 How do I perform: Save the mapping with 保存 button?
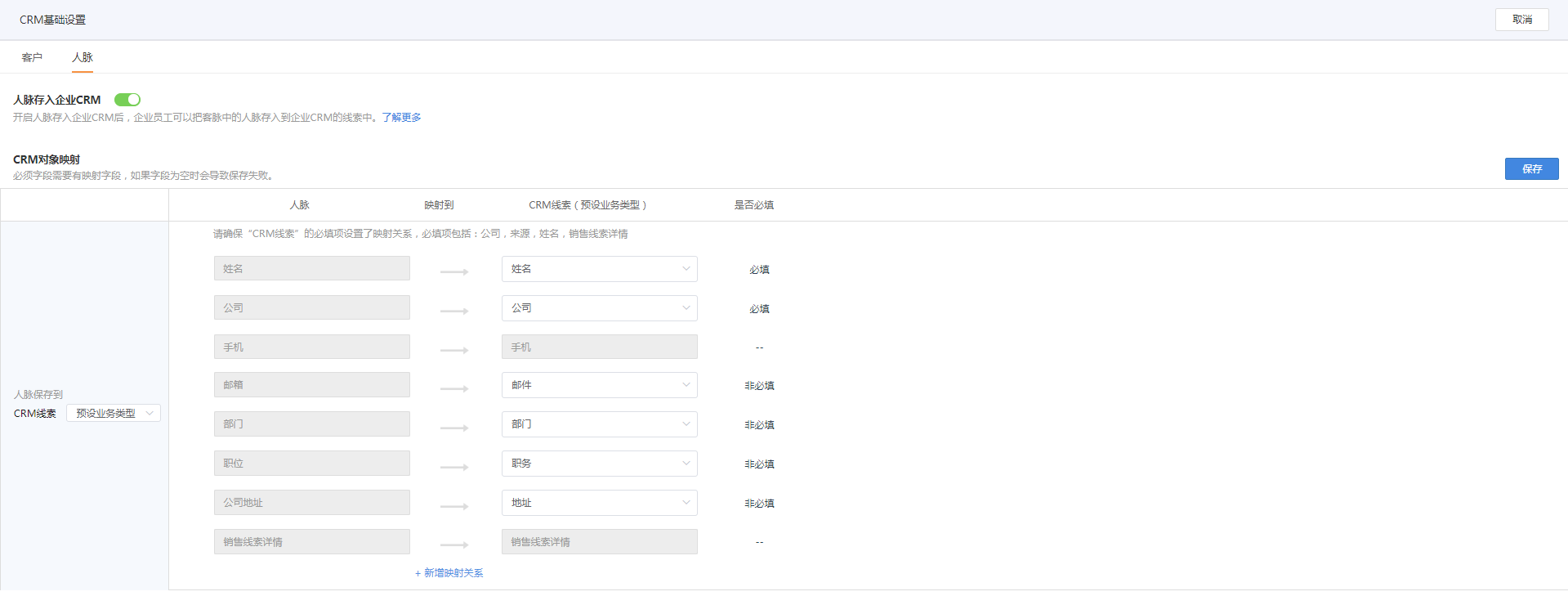[1531, 168]
